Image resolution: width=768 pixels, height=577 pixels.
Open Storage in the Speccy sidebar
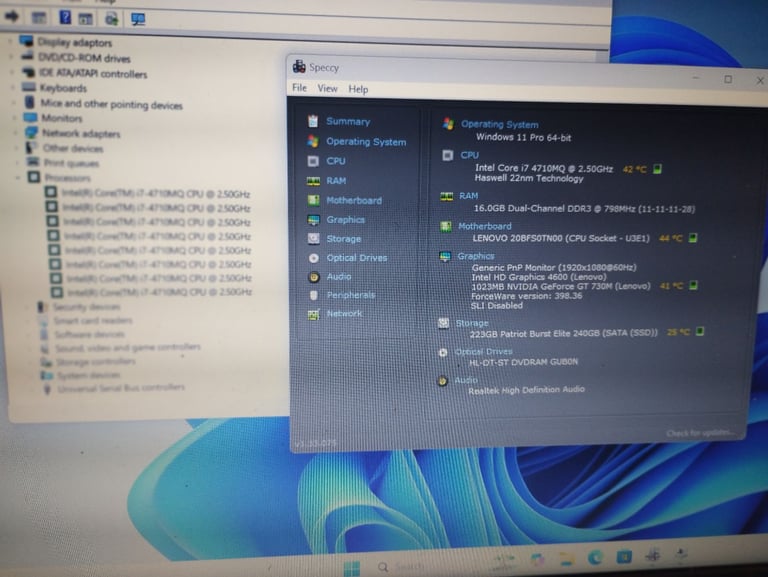coord(343,239)
